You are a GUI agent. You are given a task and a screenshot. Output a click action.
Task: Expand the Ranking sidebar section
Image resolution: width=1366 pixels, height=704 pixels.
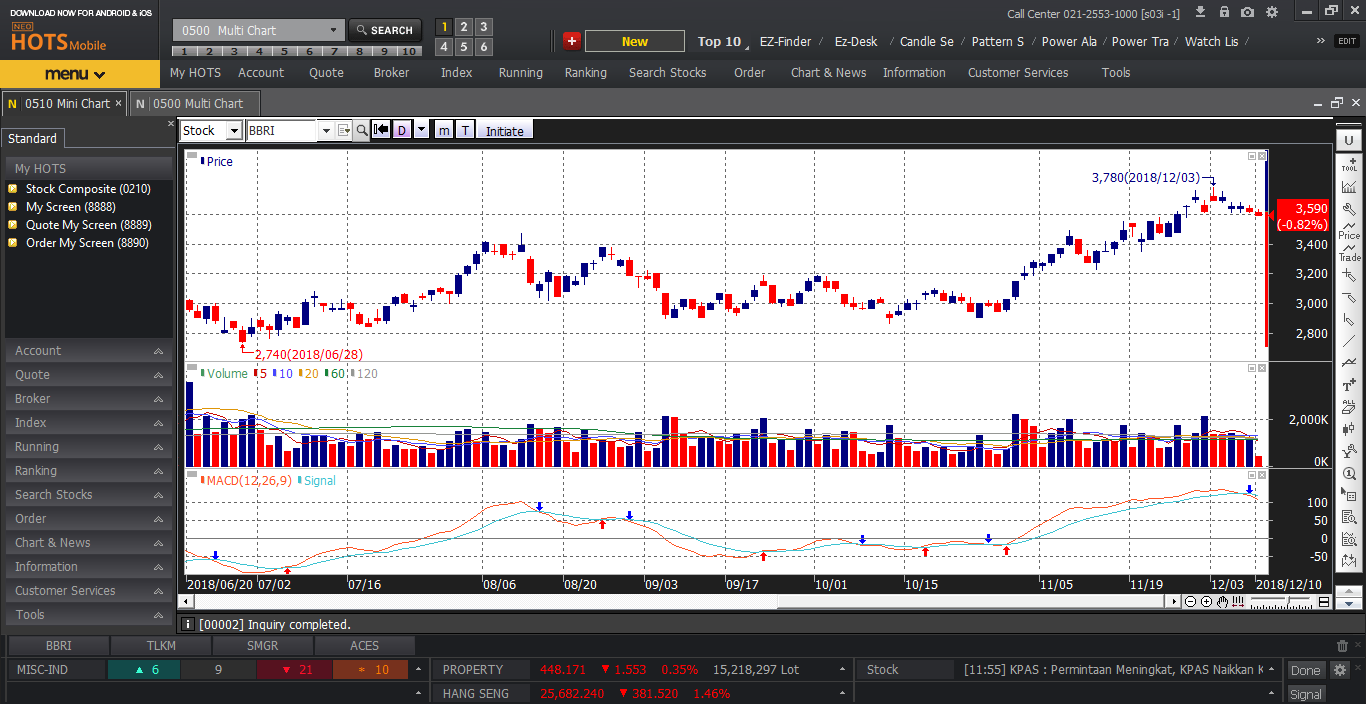89,471
